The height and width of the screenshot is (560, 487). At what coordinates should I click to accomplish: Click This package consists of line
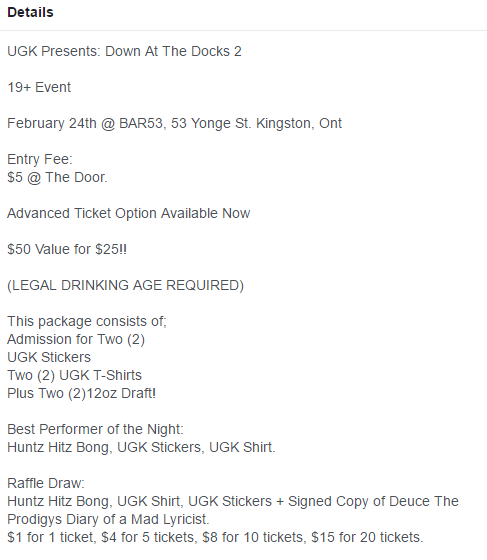87,321
